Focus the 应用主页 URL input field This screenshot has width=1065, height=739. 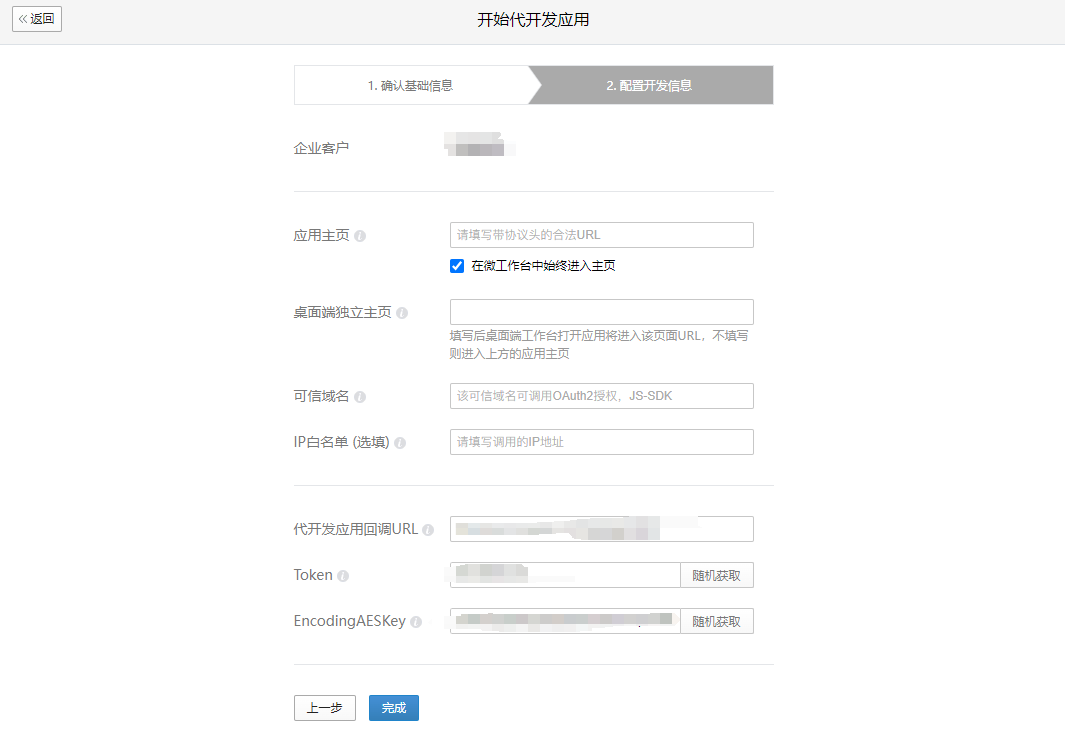[602, 235]
